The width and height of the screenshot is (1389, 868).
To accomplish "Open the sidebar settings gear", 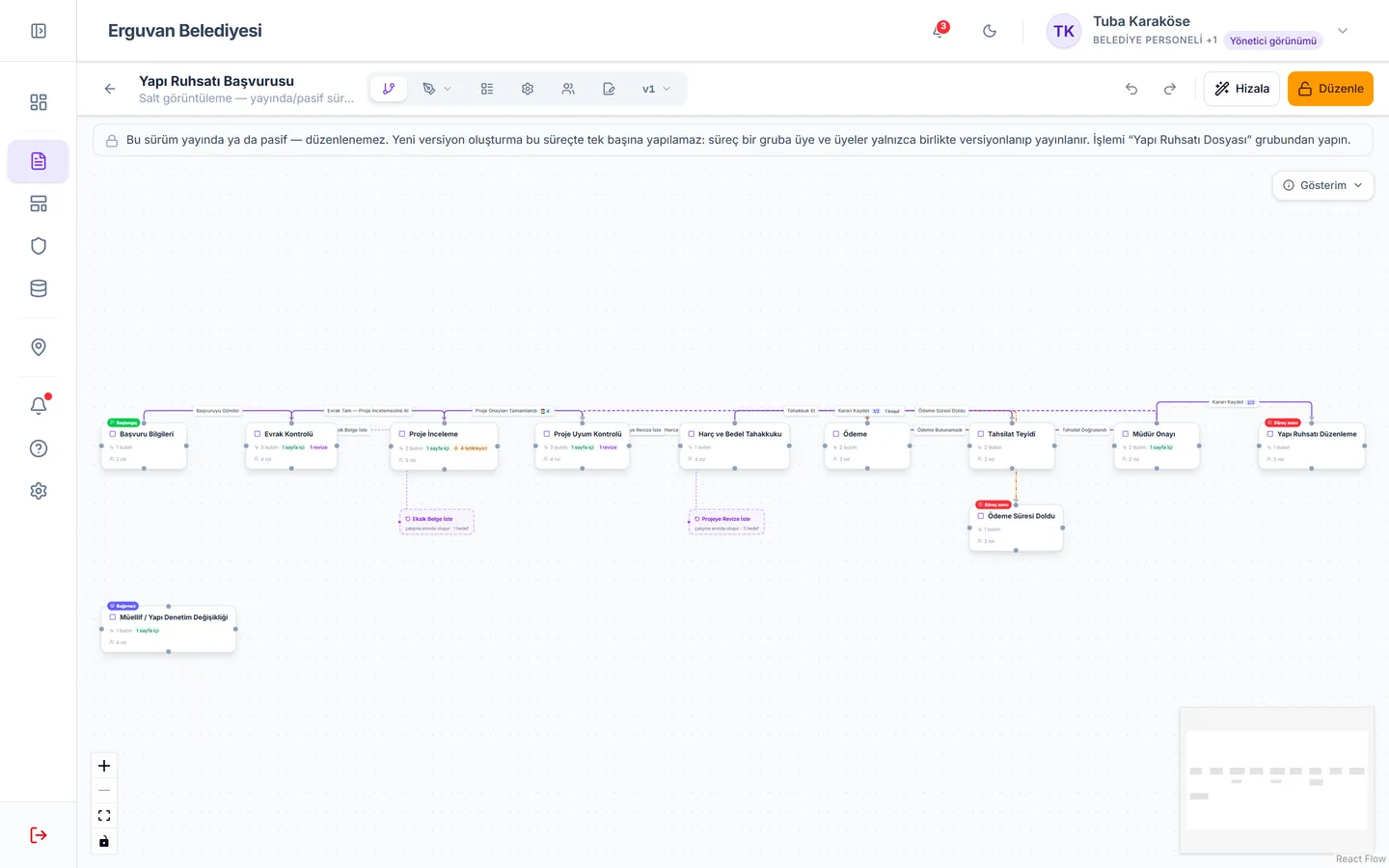I will (39, 491).
